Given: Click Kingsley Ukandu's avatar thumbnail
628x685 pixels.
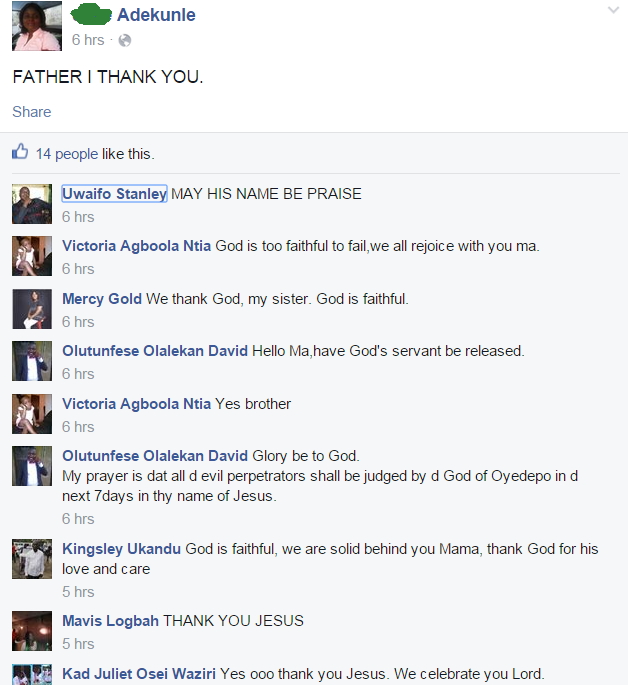Looking at the screenshot, I should point(32,559).
